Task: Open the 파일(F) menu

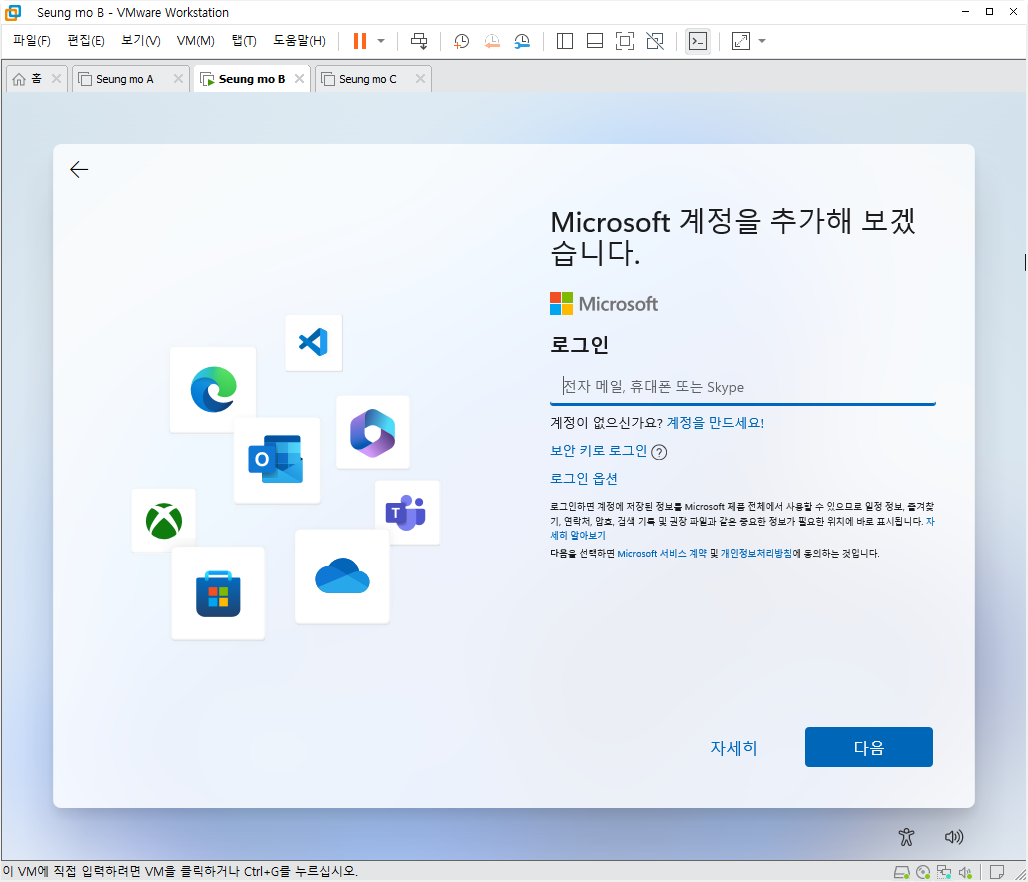Action: [31, 41]
